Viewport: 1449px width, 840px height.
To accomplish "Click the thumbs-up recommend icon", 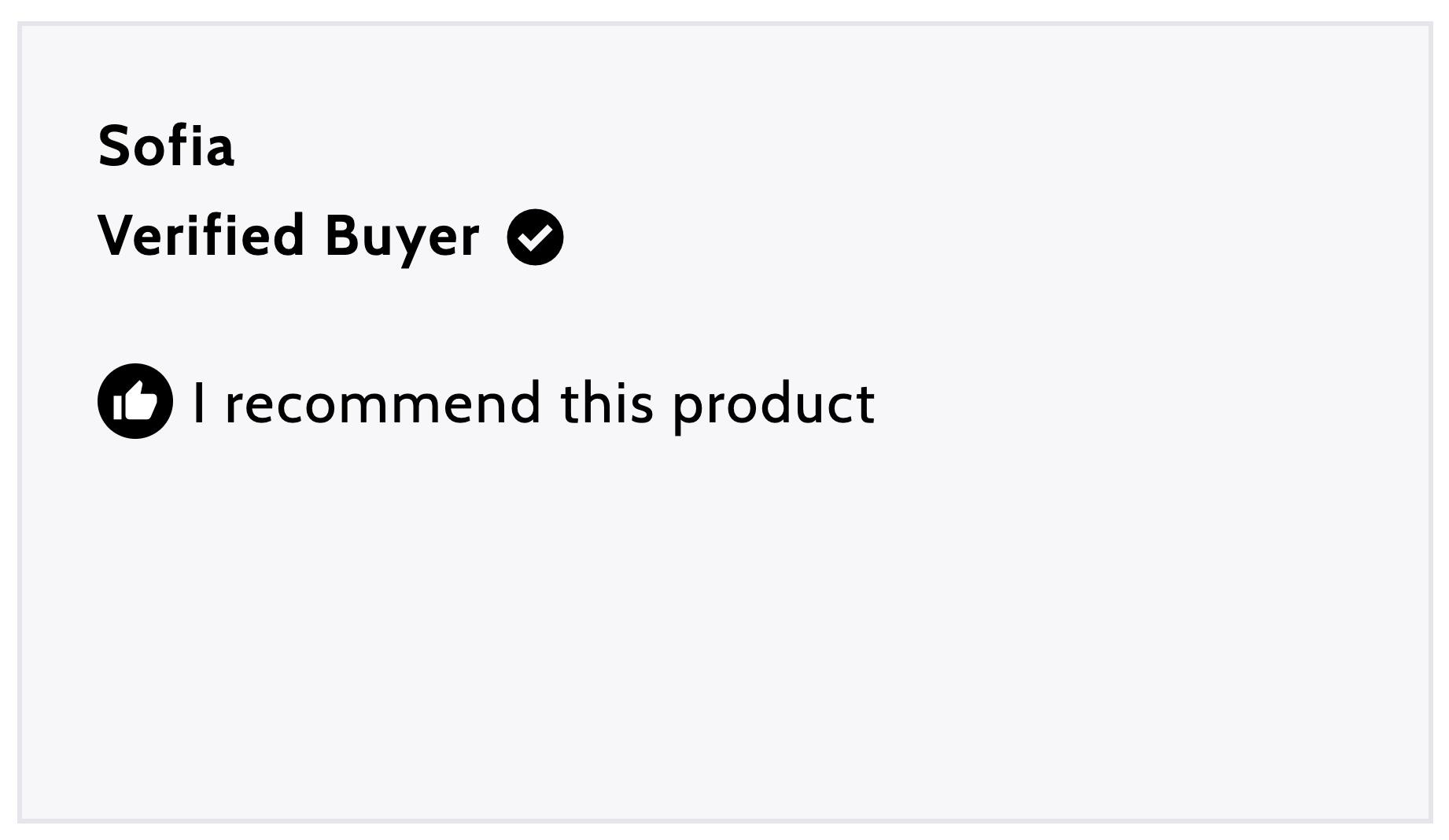I will click(x=135, y=401).
